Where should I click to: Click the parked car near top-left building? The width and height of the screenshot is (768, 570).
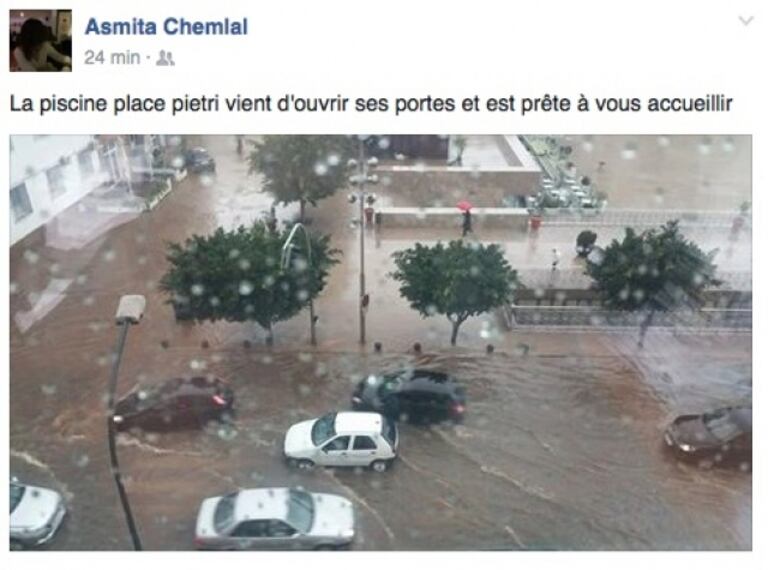coord(199,160)
